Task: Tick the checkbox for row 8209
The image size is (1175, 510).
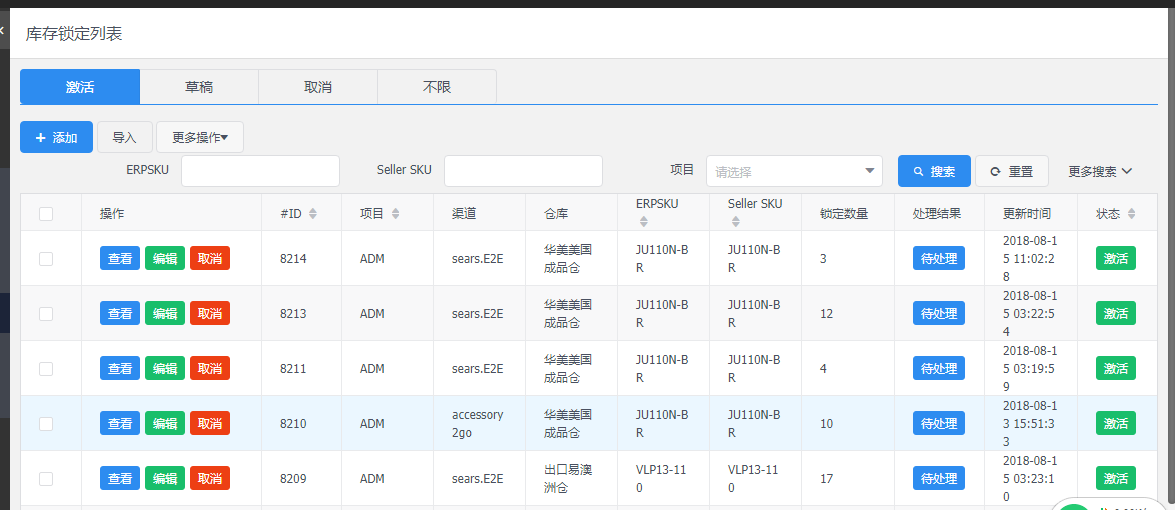Action: [46, 479]
